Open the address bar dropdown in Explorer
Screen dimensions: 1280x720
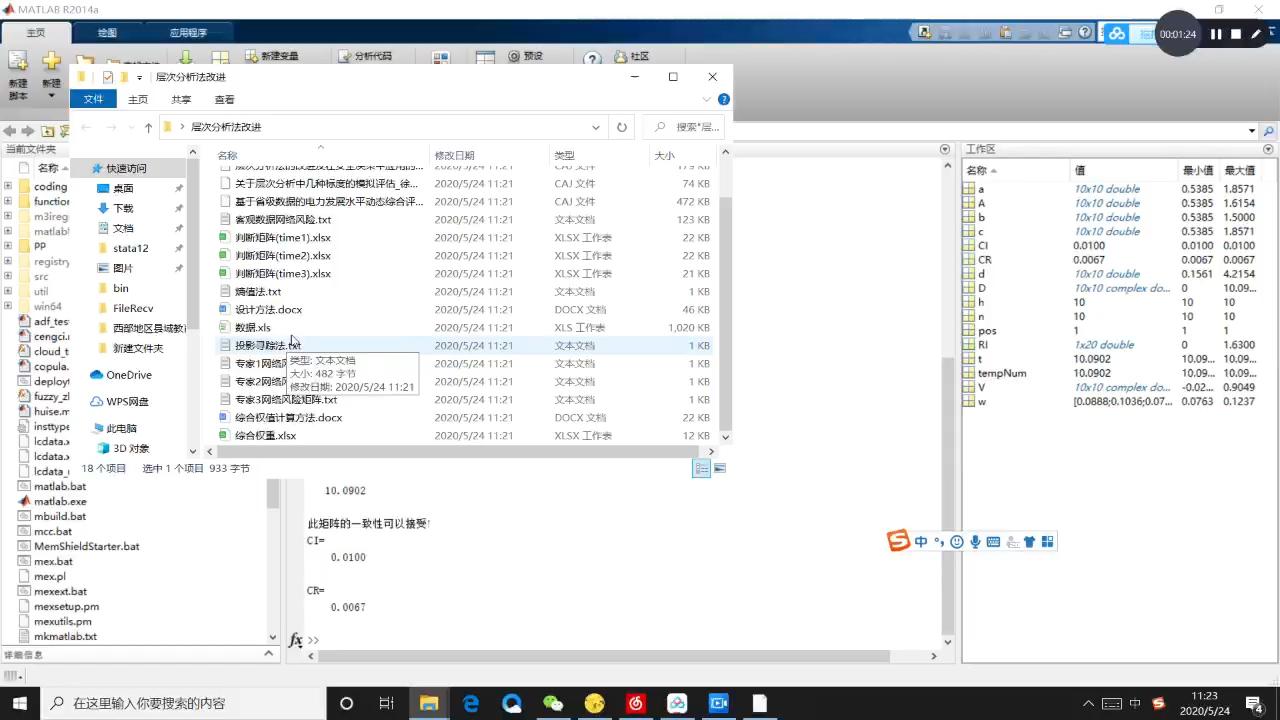click(596, 127)
